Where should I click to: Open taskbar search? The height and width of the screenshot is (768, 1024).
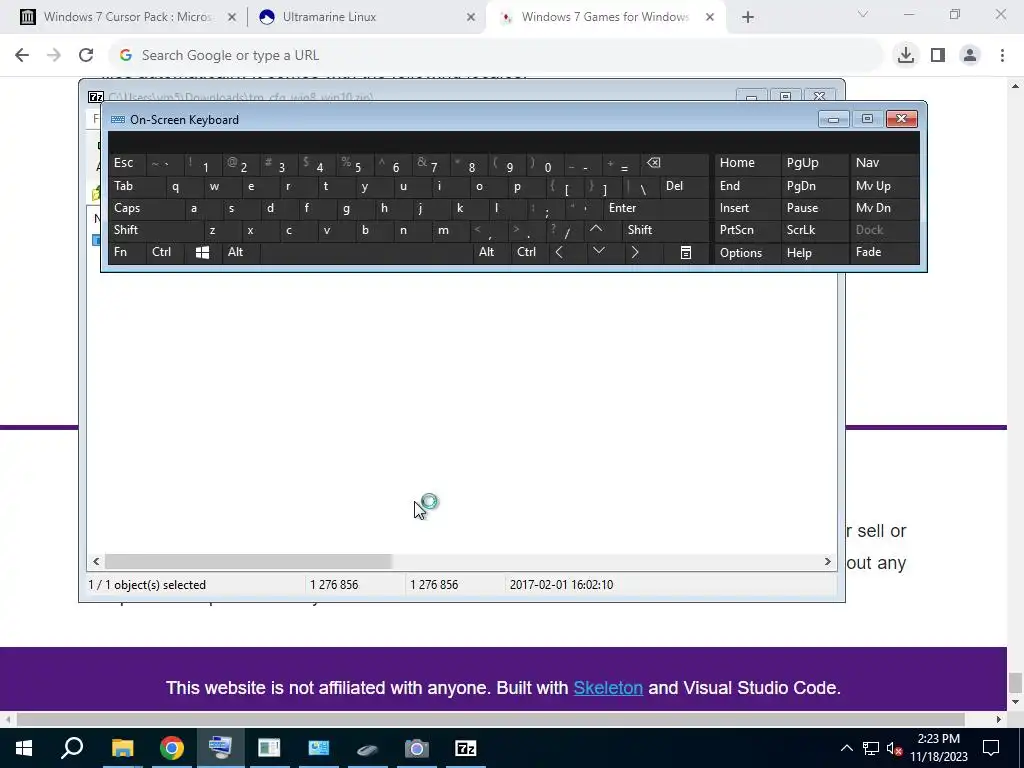(72, 748)
